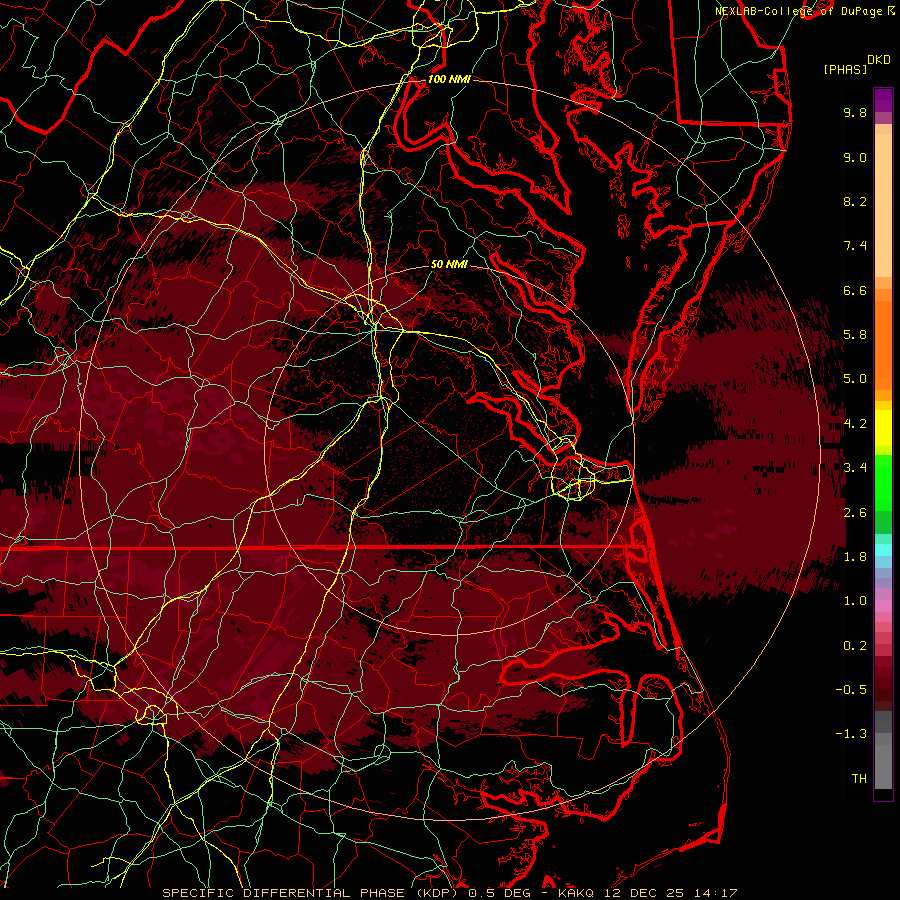
Task: Click the 1.0 scale value
Action: (855, 601)
